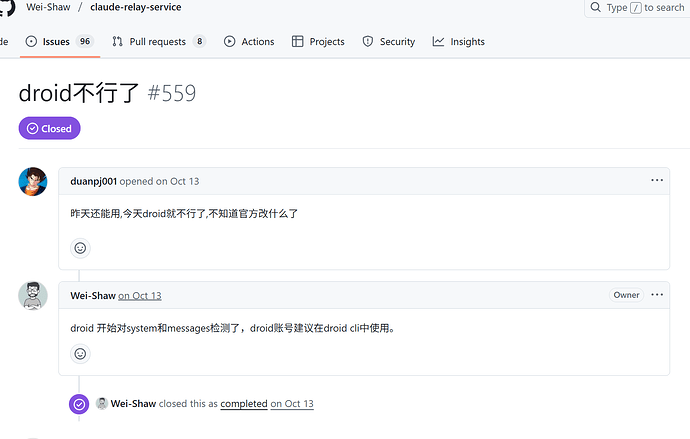Click the Issues count badge 96

(85, 41)
